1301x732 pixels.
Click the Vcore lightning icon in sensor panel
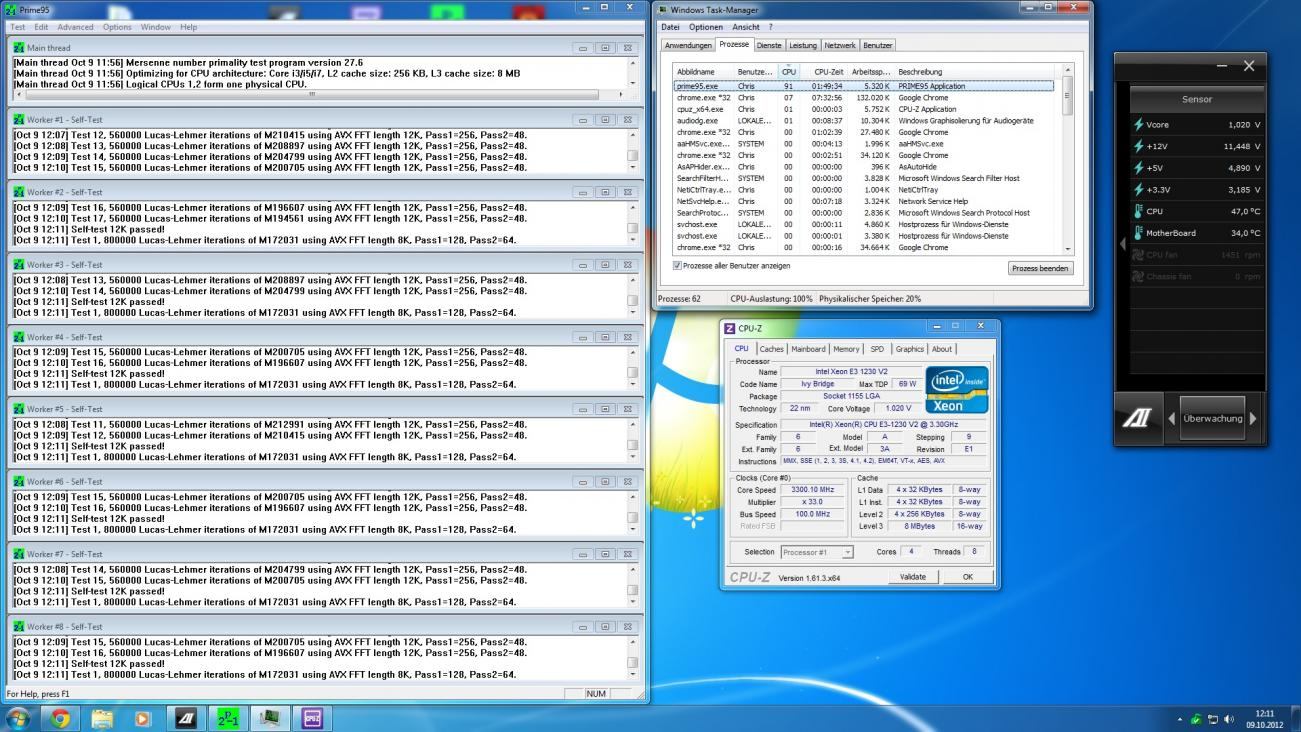click(x=1138, y=125)
